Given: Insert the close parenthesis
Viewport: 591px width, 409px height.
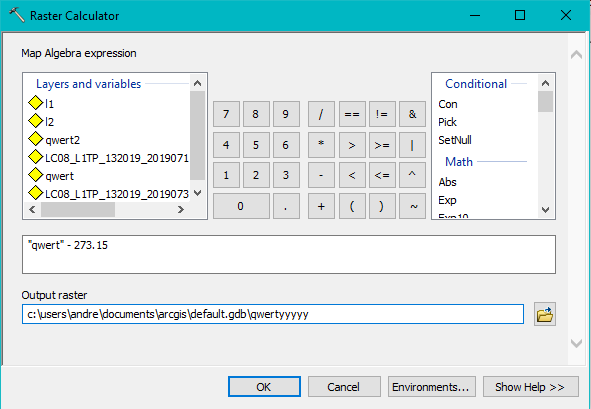Looking at the screenshot, I should [382, 206].
